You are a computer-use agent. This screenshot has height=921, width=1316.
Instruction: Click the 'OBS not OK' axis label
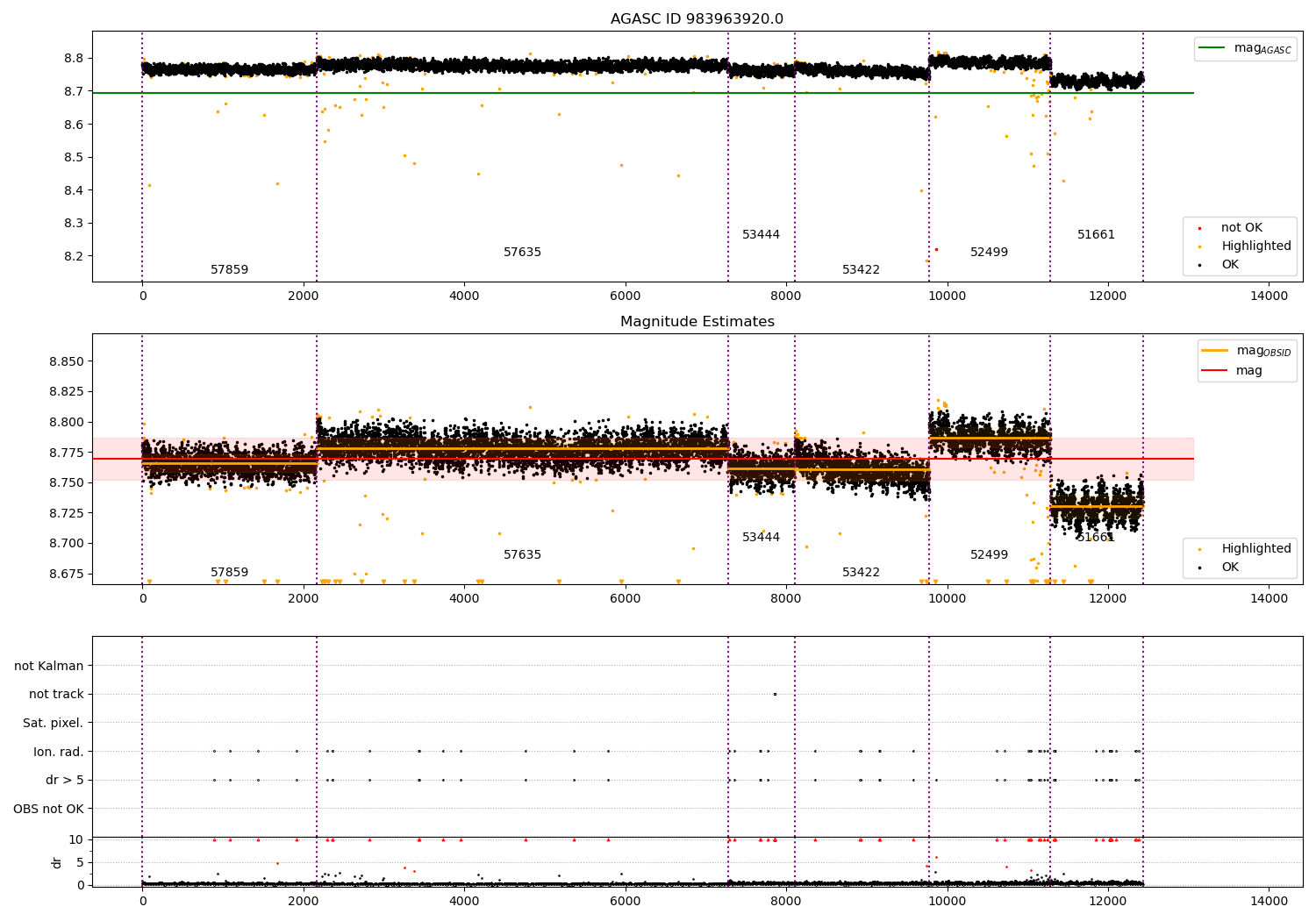pos(49,809)
